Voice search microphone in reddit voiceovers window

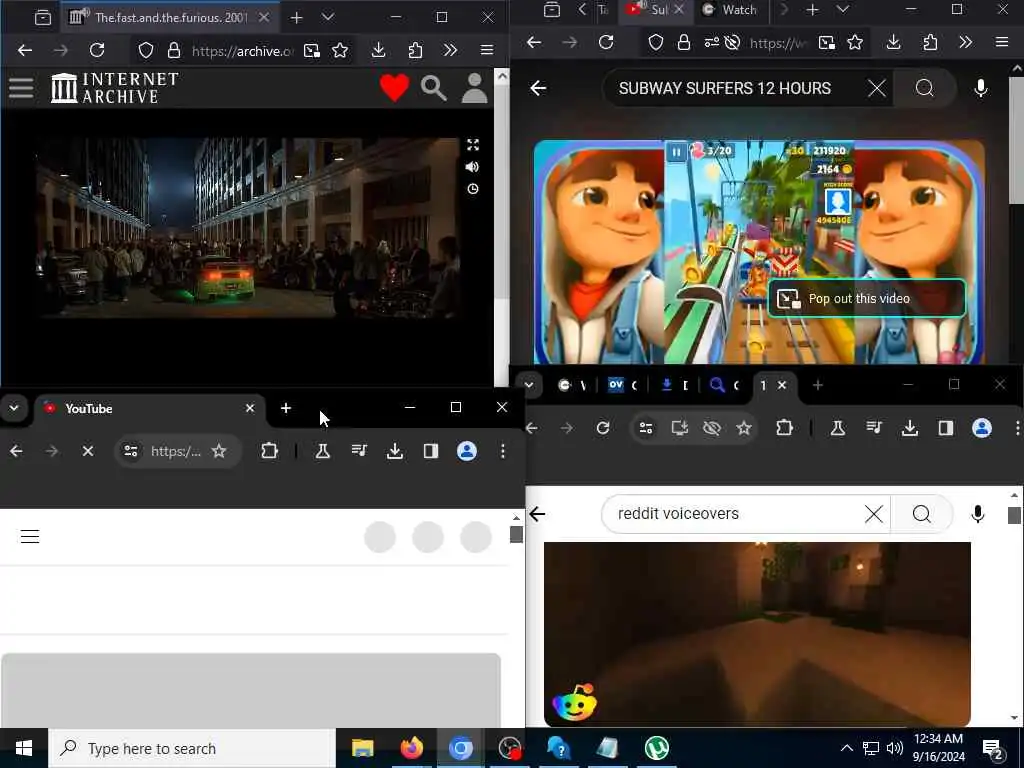pos(978,514)
